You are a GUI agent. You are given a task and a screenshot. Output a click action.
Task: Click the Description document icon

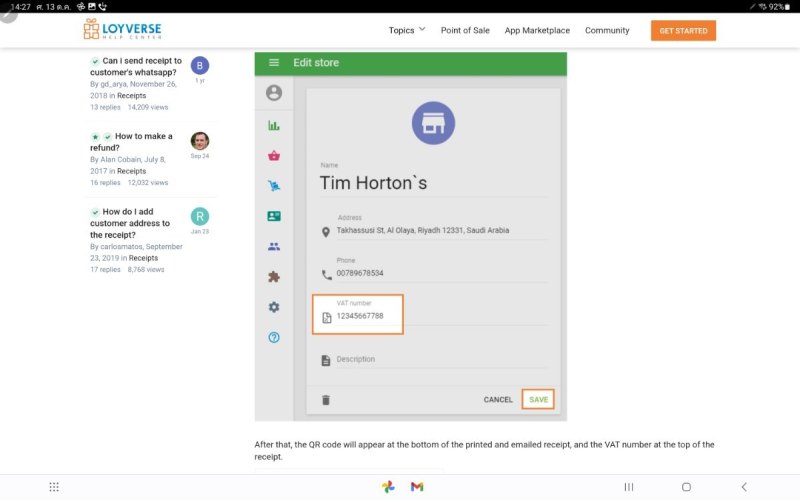pos(326,360)
